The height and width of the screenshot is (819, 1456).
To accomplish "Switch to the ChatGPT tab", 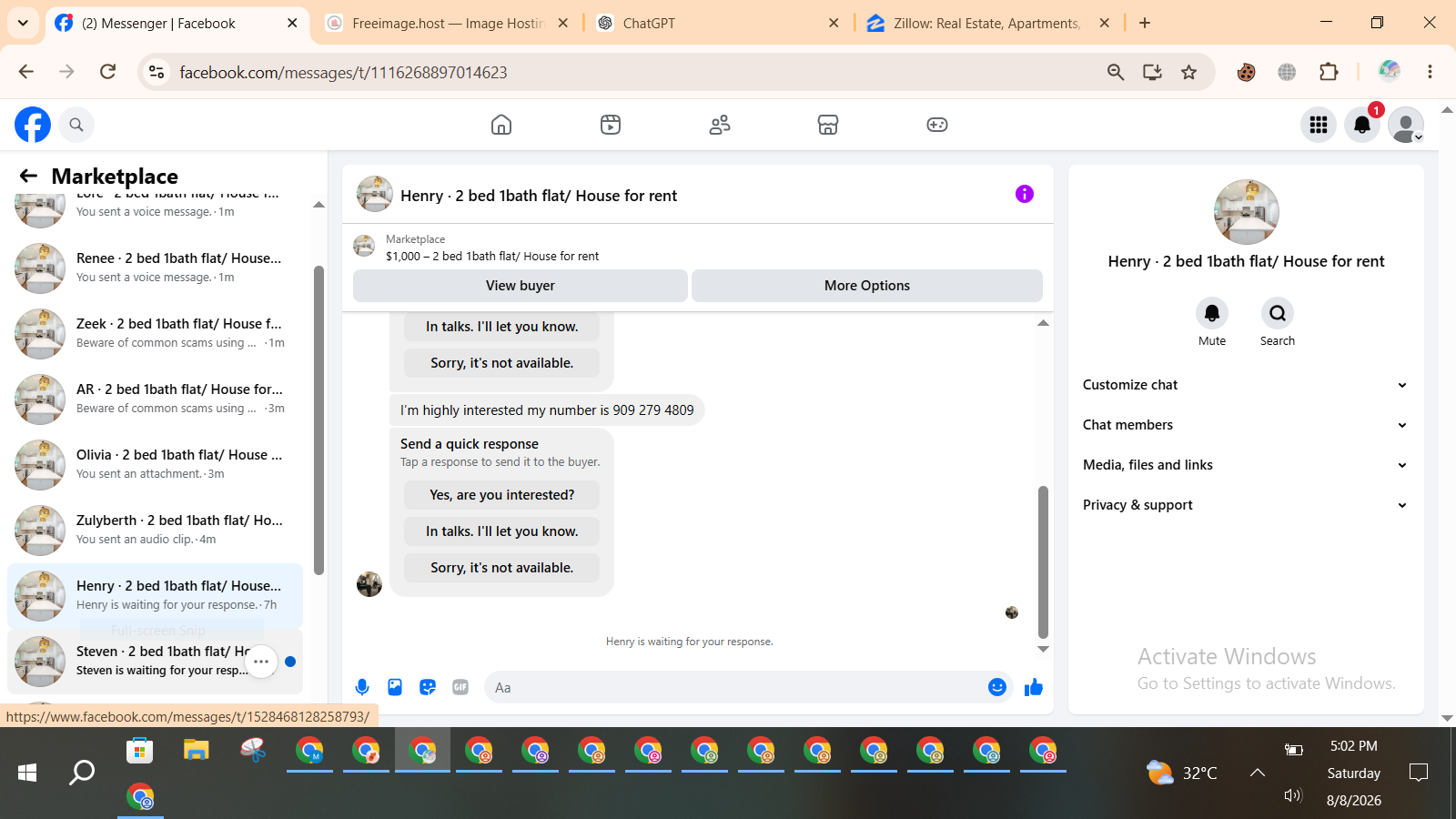I will point(717,24).
